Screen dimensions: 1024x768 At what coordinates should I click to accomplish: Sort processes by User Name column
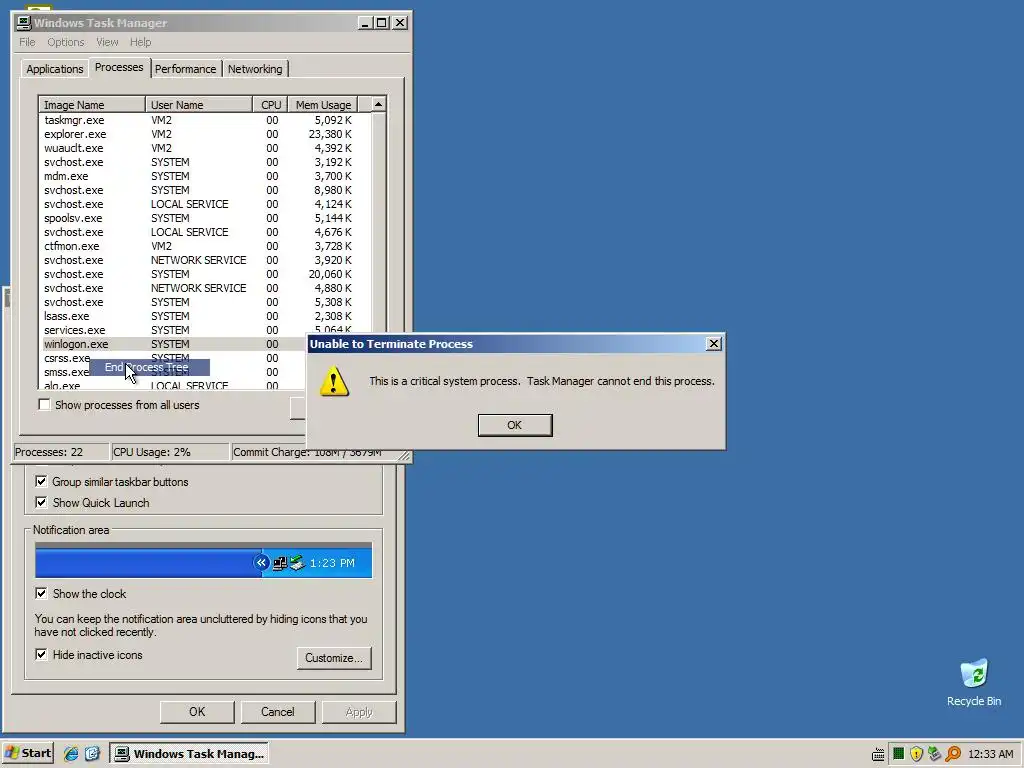(x=199, y=104)
